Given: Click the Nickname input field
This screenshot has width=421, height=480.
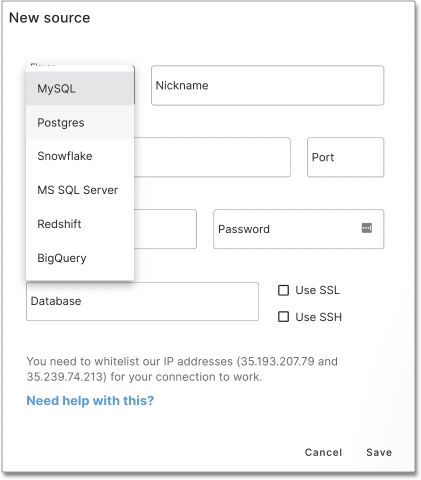Looking at the screenshot, I should pos(267,86).
